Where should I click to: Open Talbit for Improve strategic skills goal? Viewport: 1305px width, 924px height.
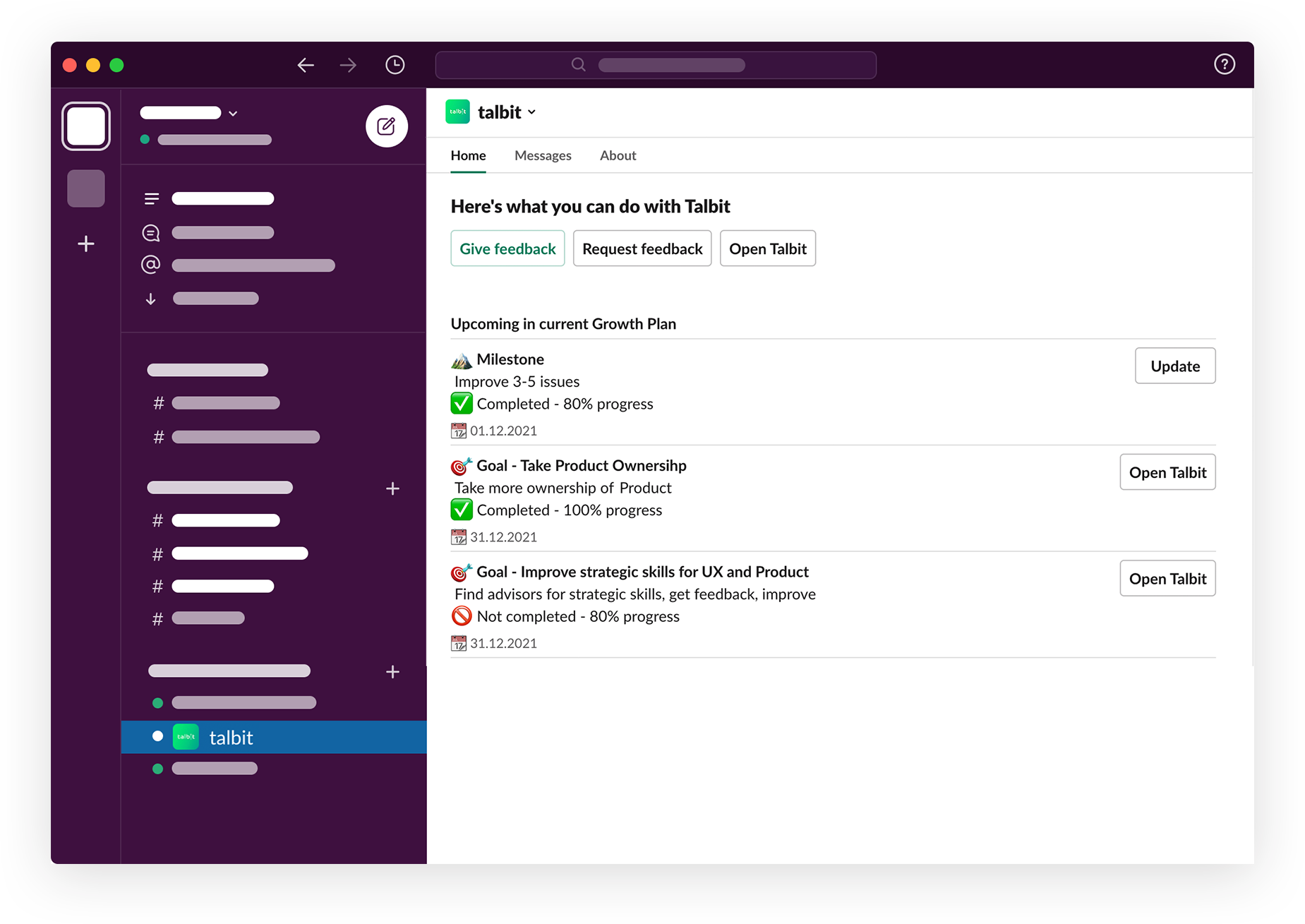(1167, 579)
